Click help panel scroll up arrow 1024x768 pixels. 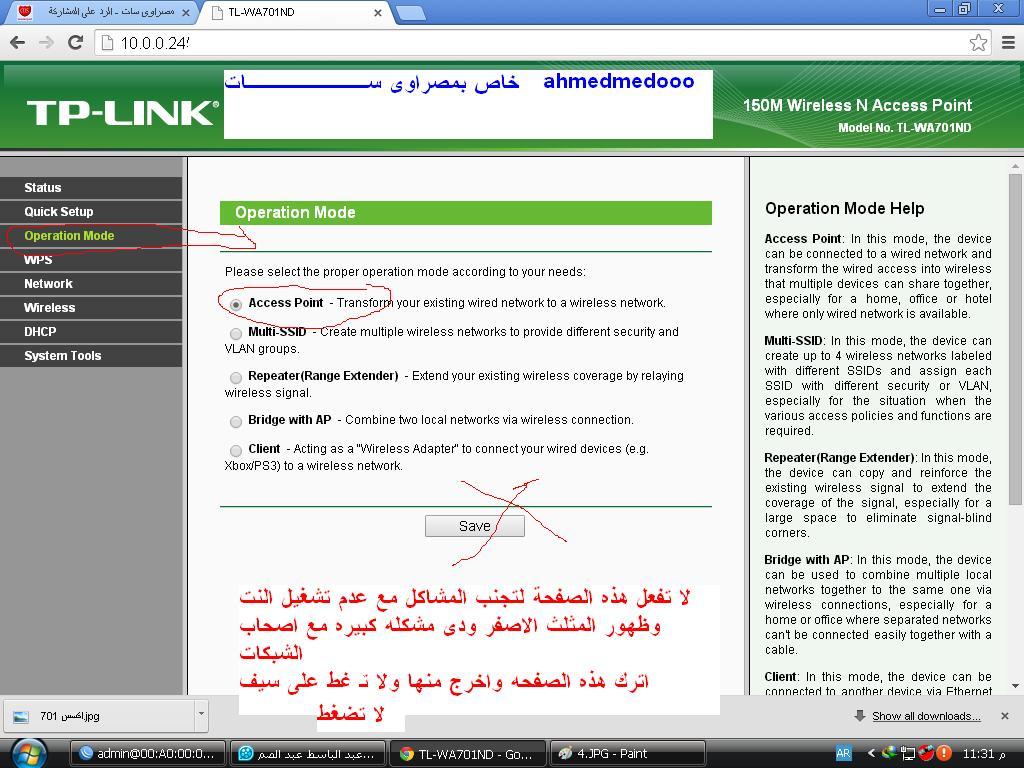click(1015, 167)
